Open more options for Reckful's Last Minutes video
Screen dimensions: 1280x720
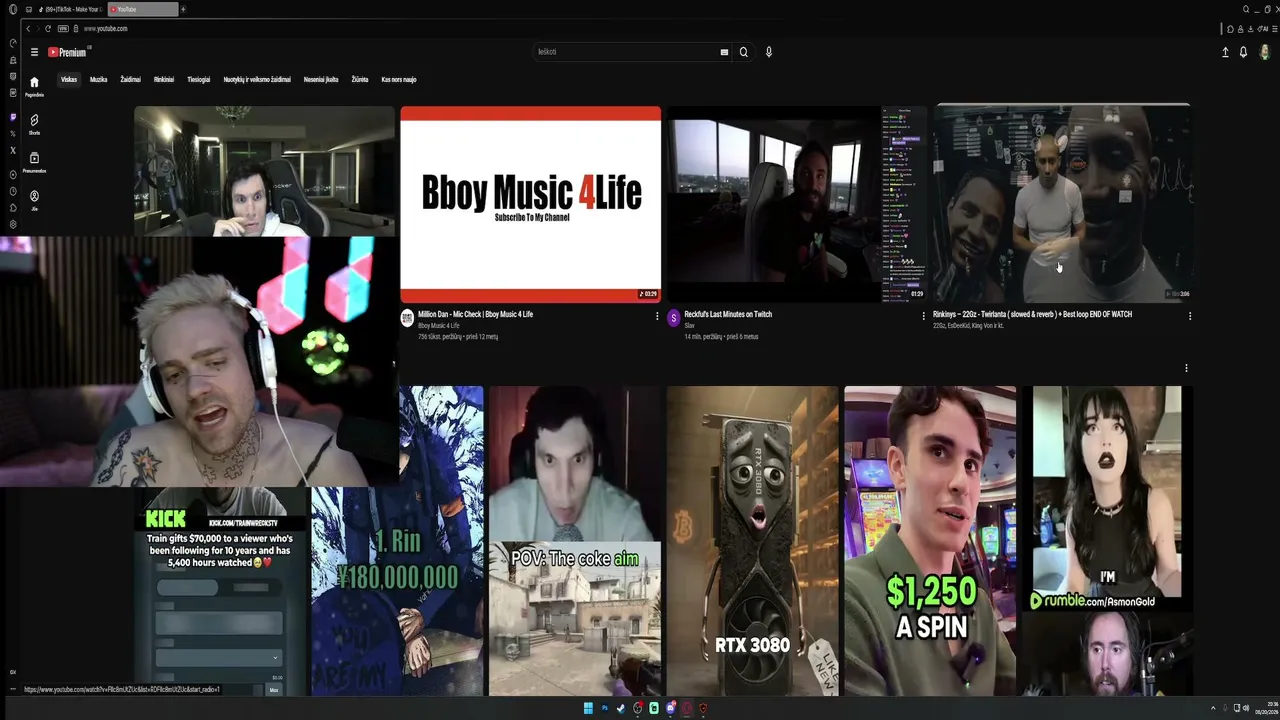[923, 316]
